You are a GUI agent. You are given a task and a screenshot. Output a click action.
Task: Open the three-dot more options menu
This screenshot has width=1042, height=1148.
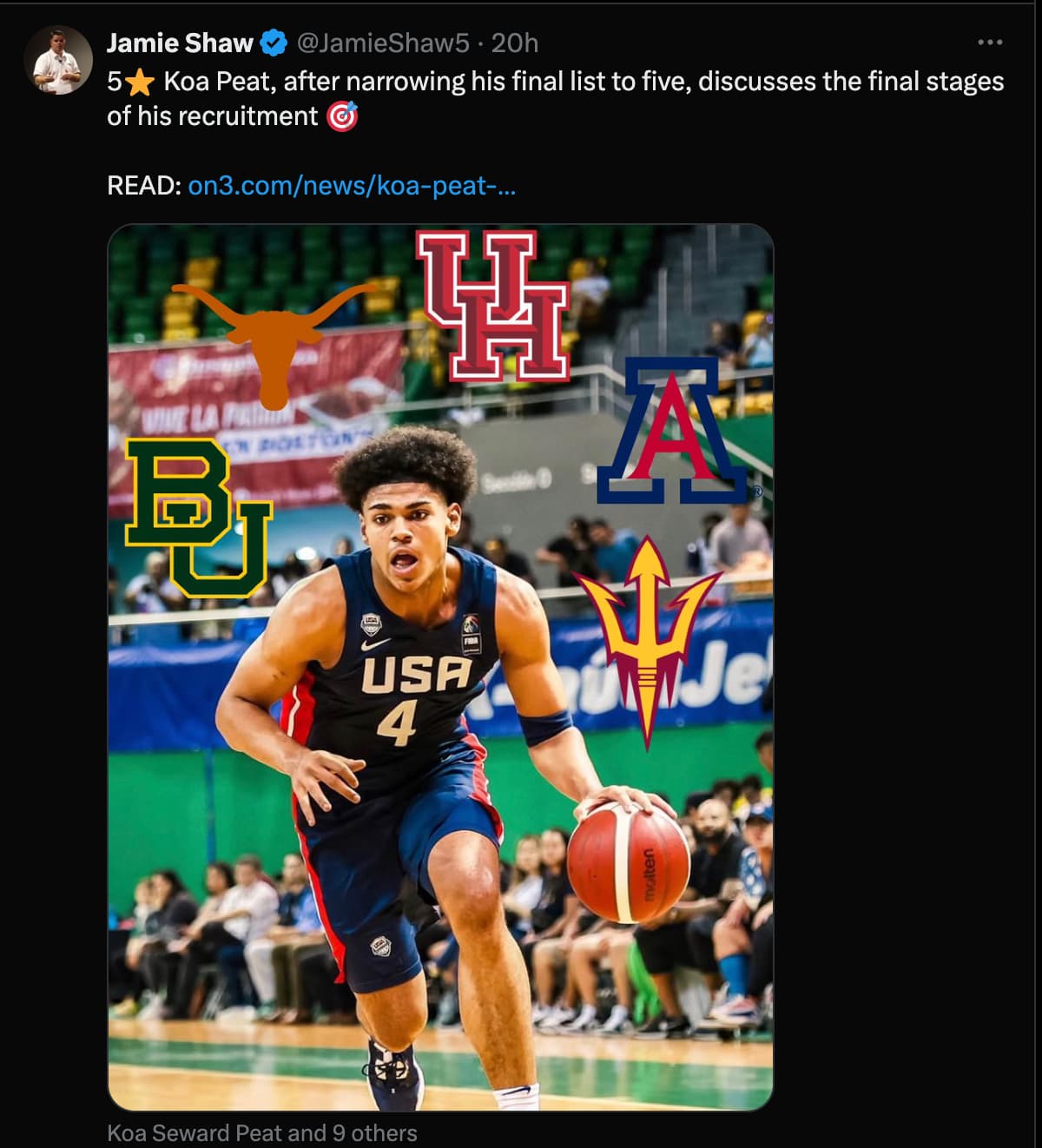tap(989, 43)
